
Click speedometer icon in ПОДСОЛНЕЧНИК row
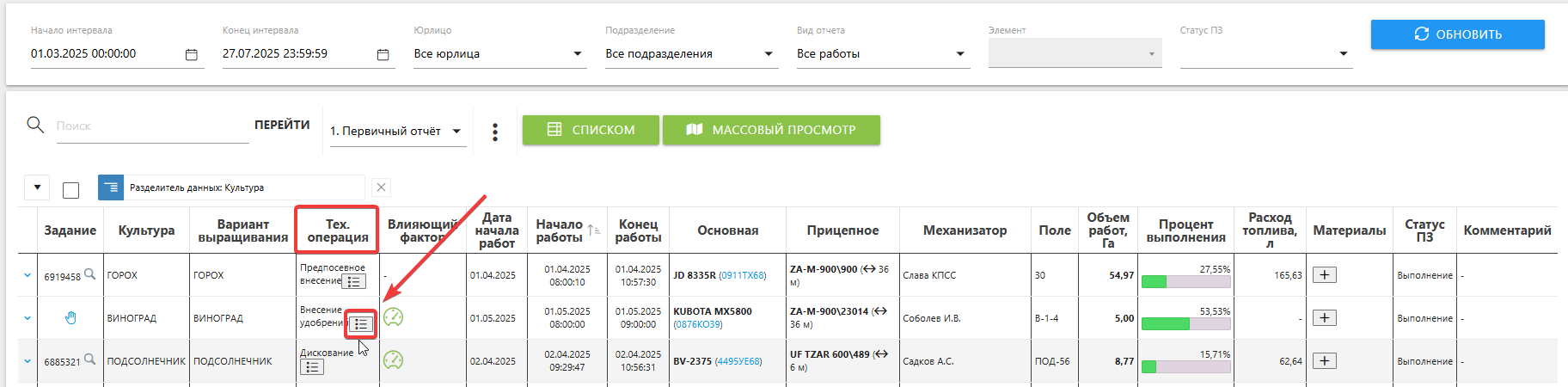click(x=393, y=359)
